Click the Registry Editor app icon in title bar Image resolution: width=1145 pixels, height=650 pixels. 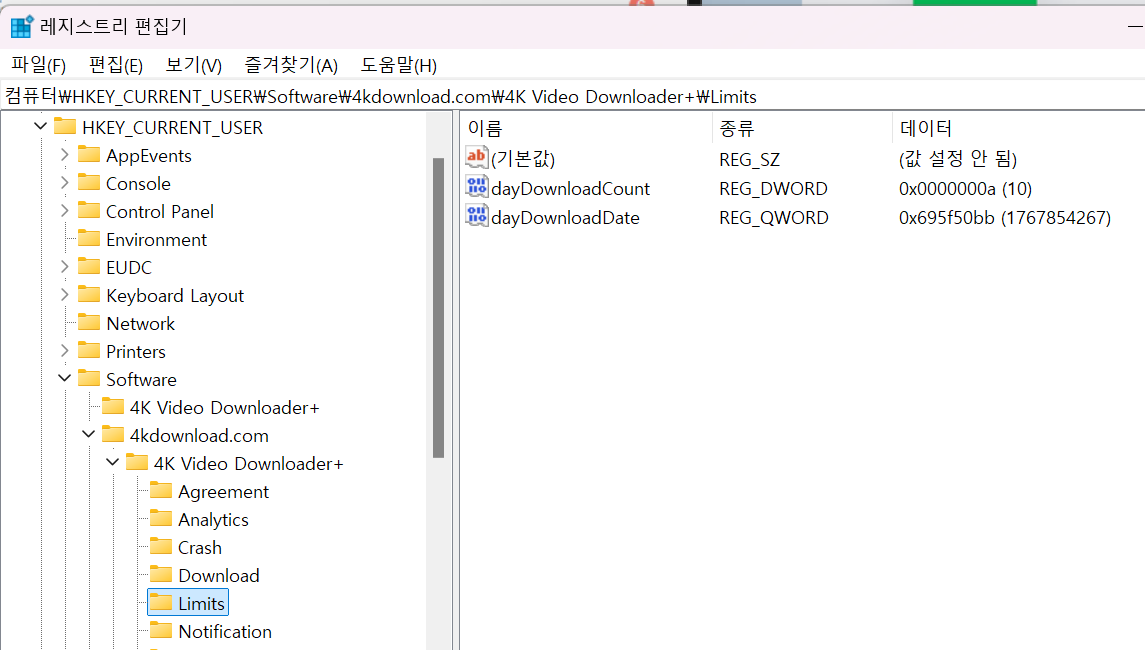coord(22,26)
